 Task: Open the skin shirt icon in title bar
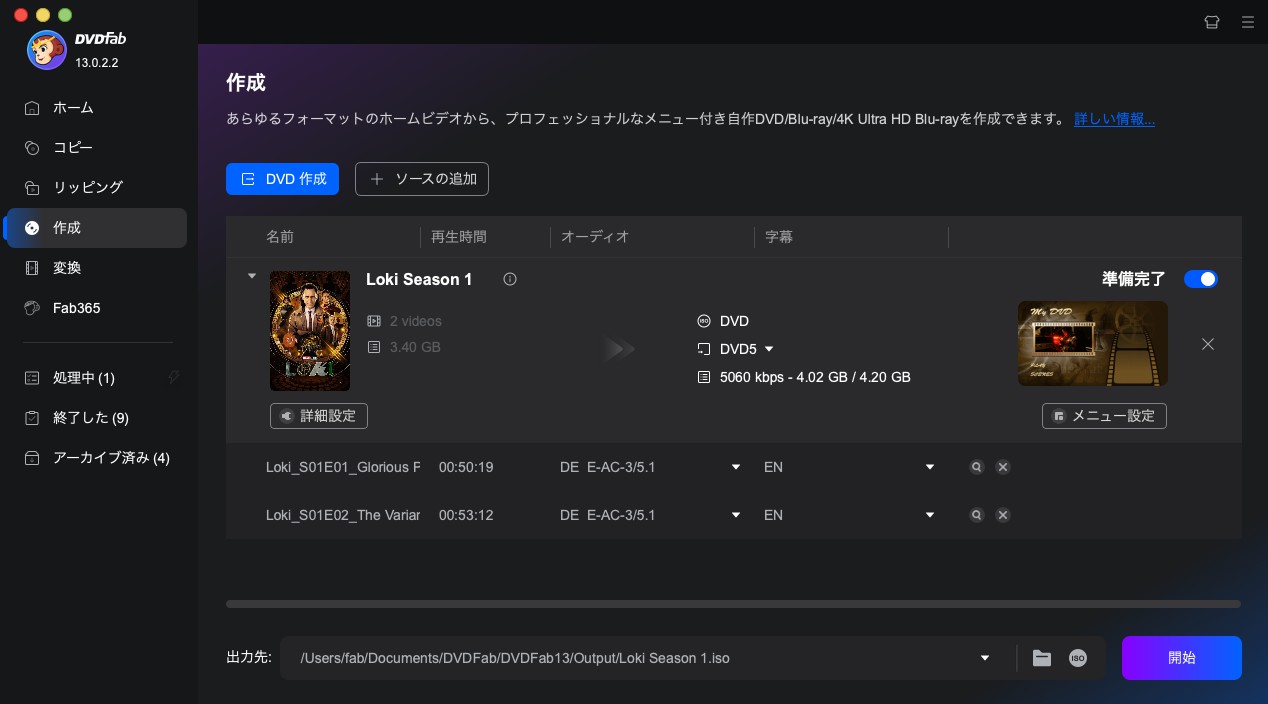pyautogui.click(x=1213, y=21)
